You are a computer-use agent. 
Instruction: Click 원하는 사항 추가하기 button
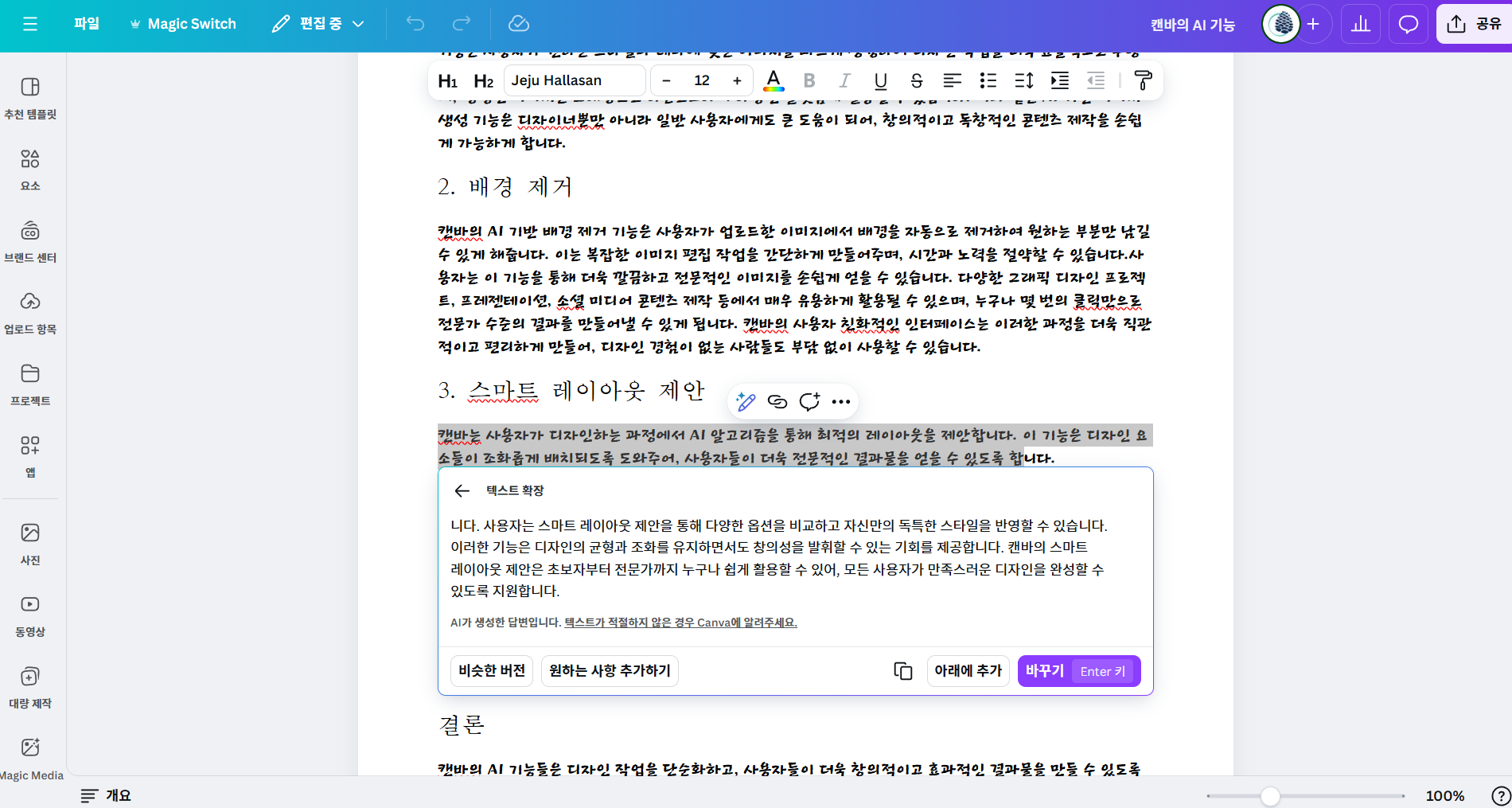610,671
